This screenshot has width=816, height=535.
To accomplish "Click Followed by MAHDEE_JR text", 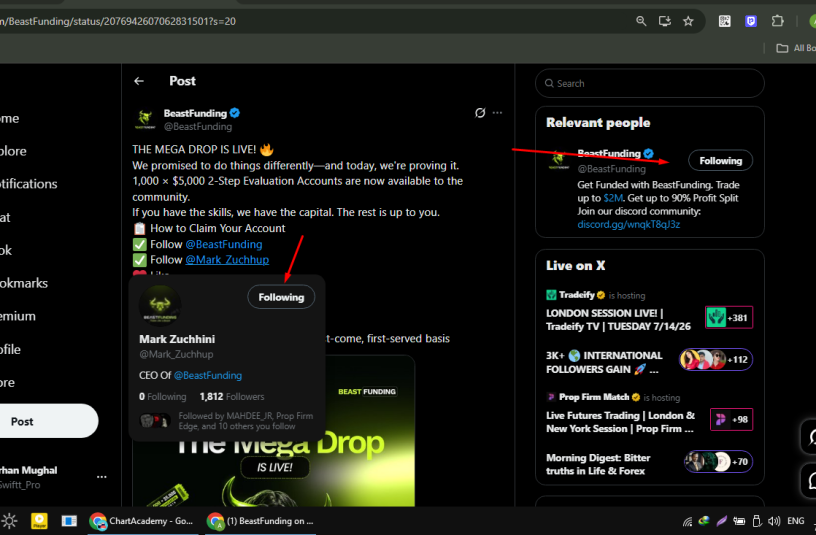I will [x=246, y=421].
